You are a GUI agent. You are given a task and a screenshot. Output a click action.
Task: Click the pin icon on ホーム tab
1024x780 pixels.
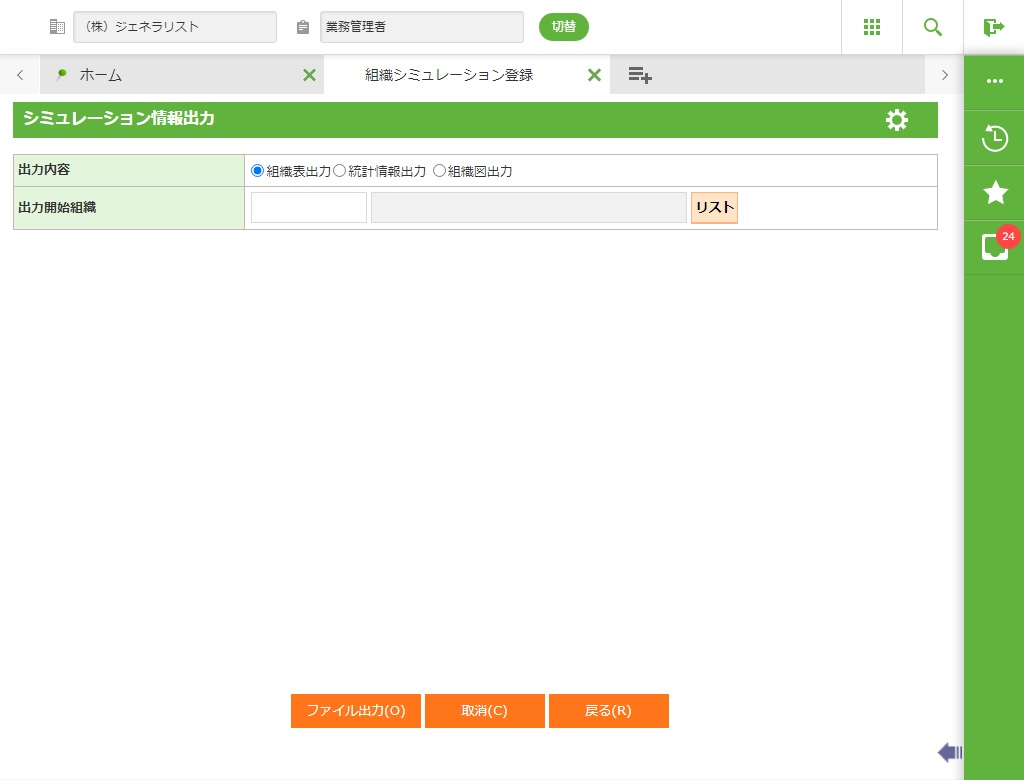[61, 74]
